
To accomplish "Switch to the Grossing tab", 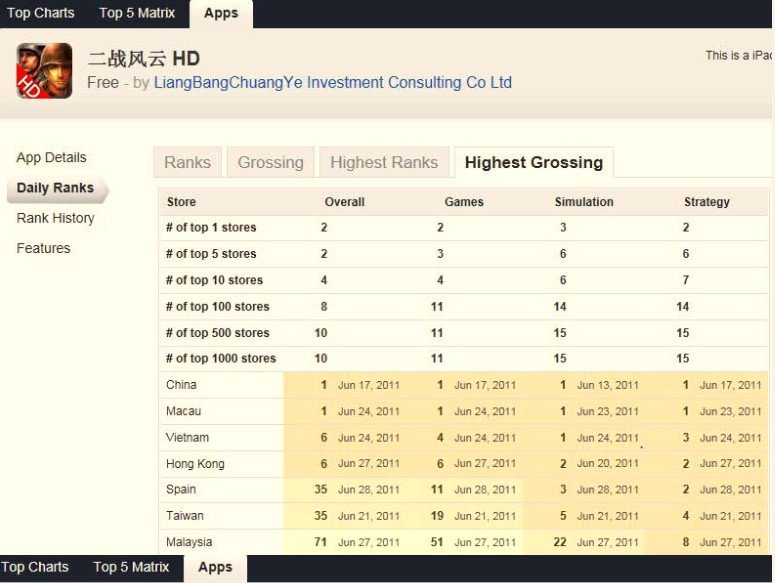I will 271,162.
